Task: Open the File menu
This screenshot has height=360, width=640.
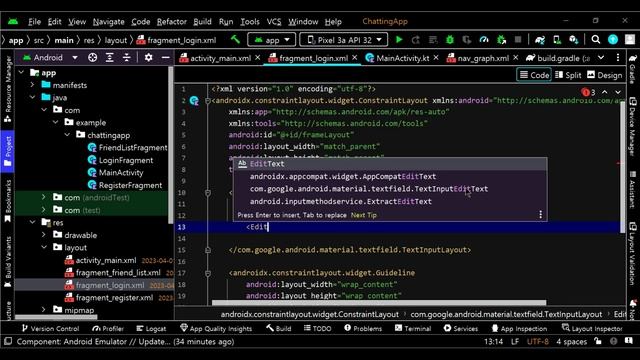Action: 34,22
